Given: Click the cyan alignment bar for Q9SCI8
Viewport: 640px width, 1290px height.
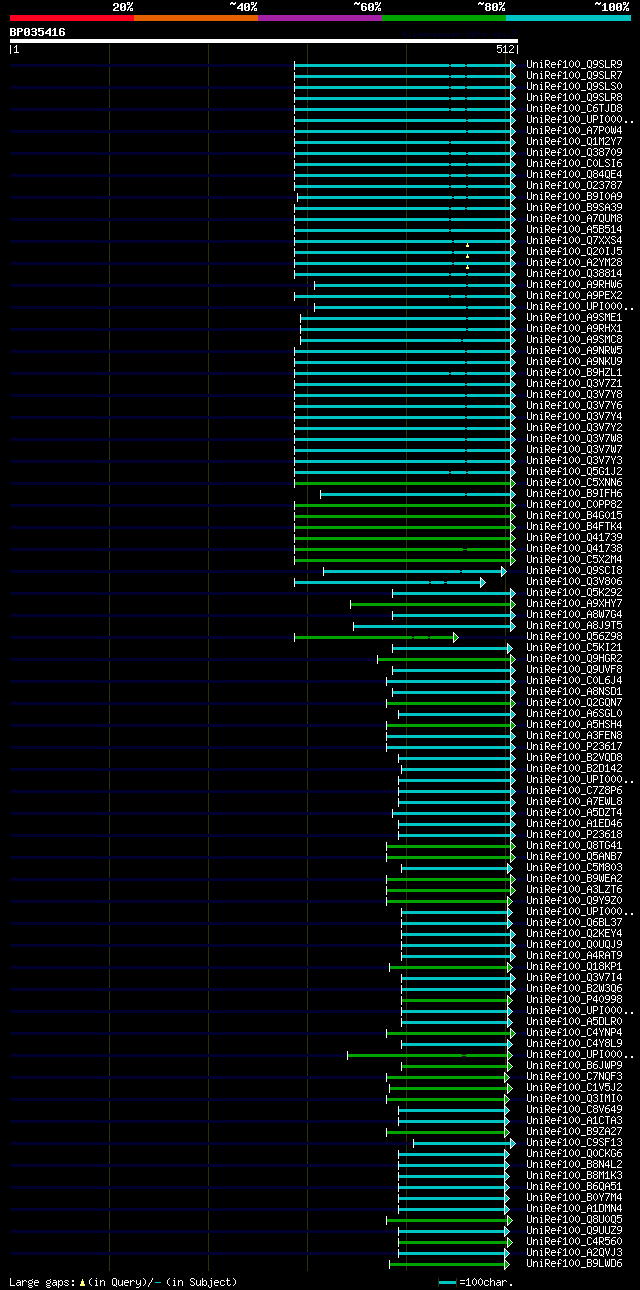Looking at the screenshot, I should 414,571.
